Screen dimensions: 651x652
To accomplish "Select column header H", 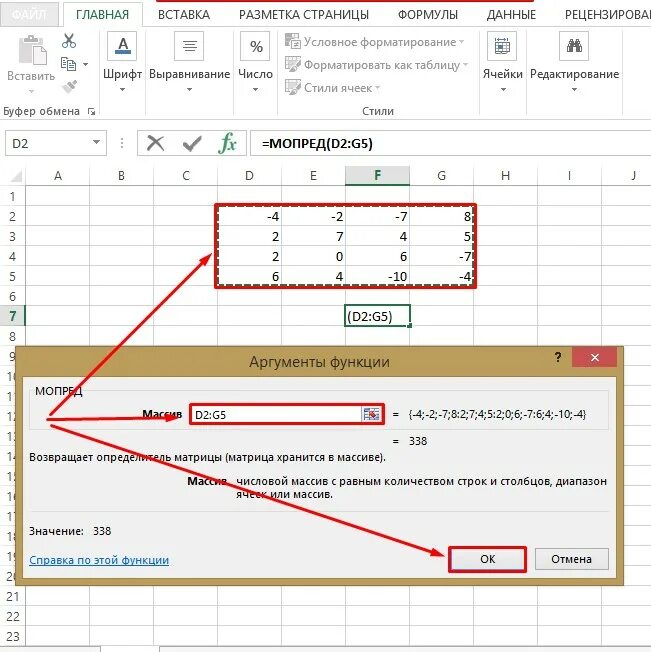I will pos(506,176).
